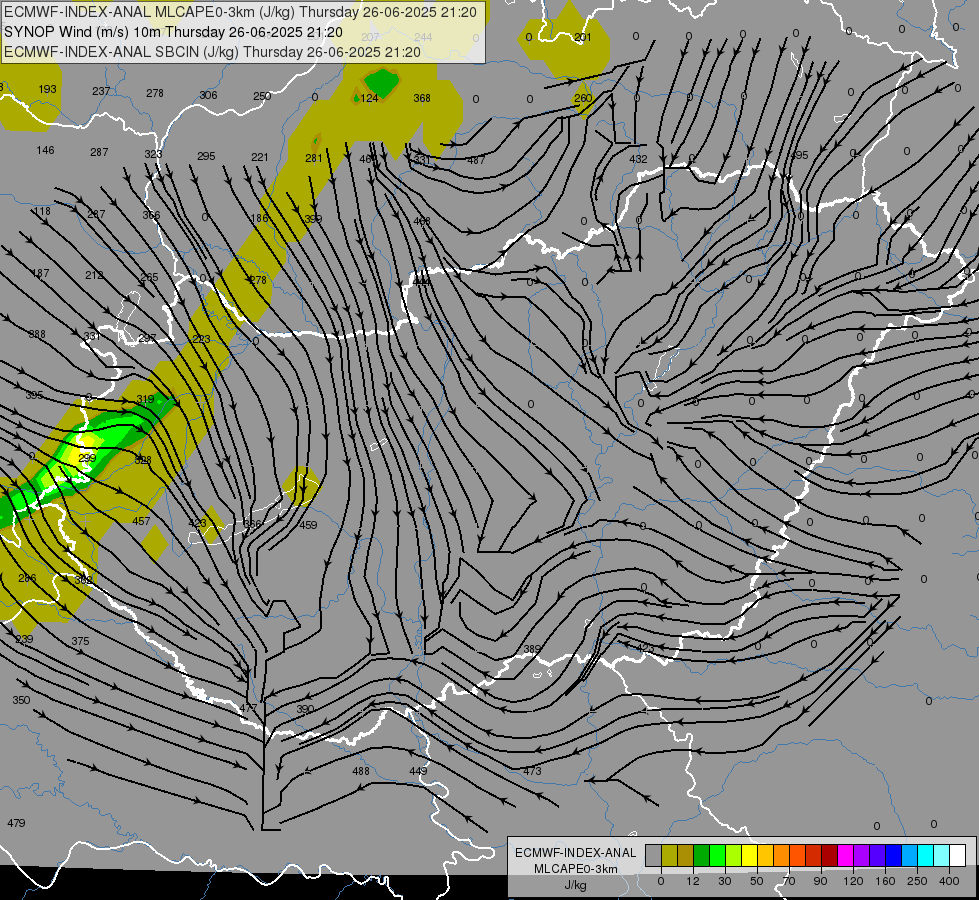Click the legend tick label 120
Image resolution: width=979 pixels, height=900 pixels.
tap(853, 881)
